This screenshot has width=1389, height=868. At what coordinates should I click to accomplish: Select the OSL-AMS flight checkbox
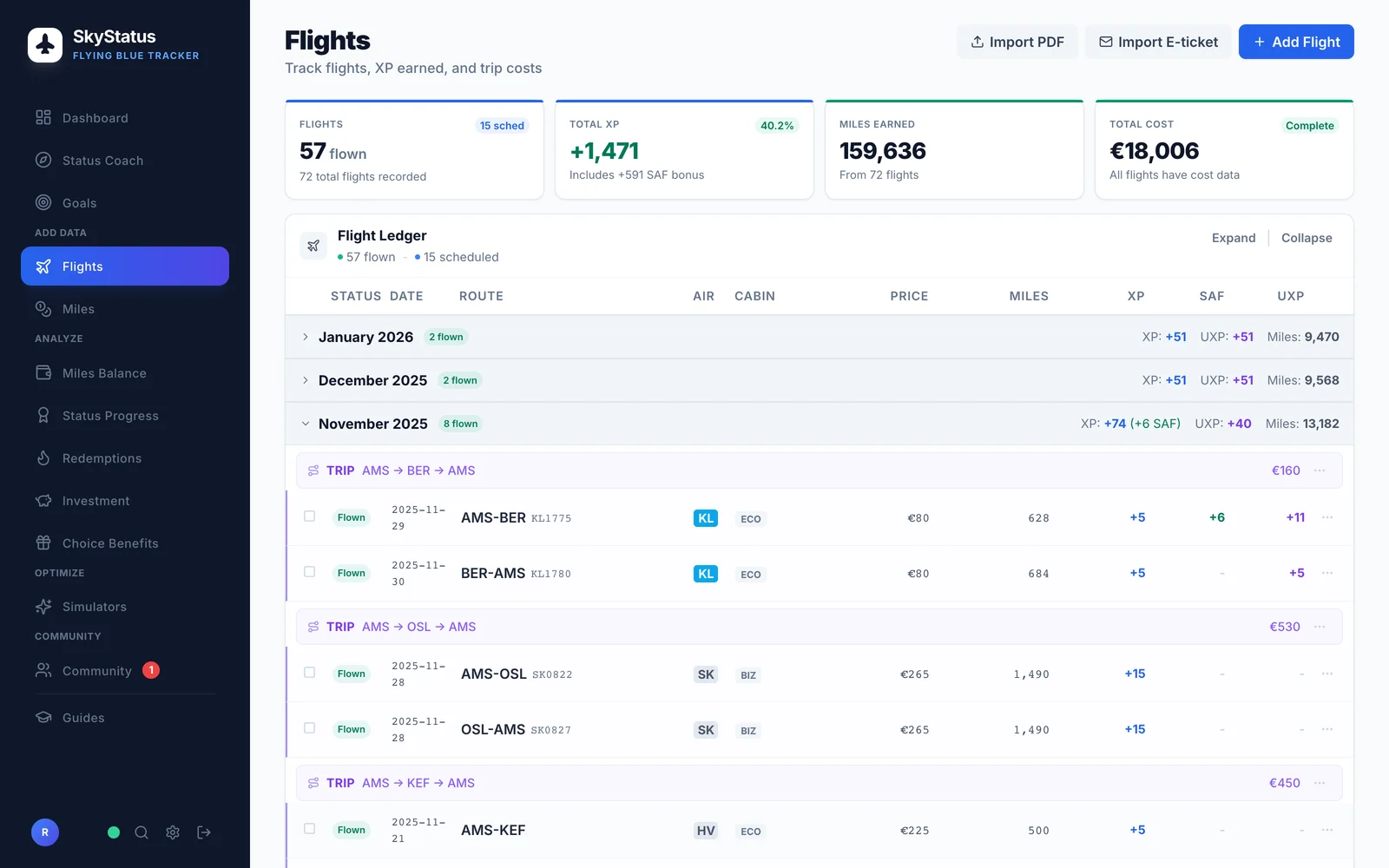point(309,728)
